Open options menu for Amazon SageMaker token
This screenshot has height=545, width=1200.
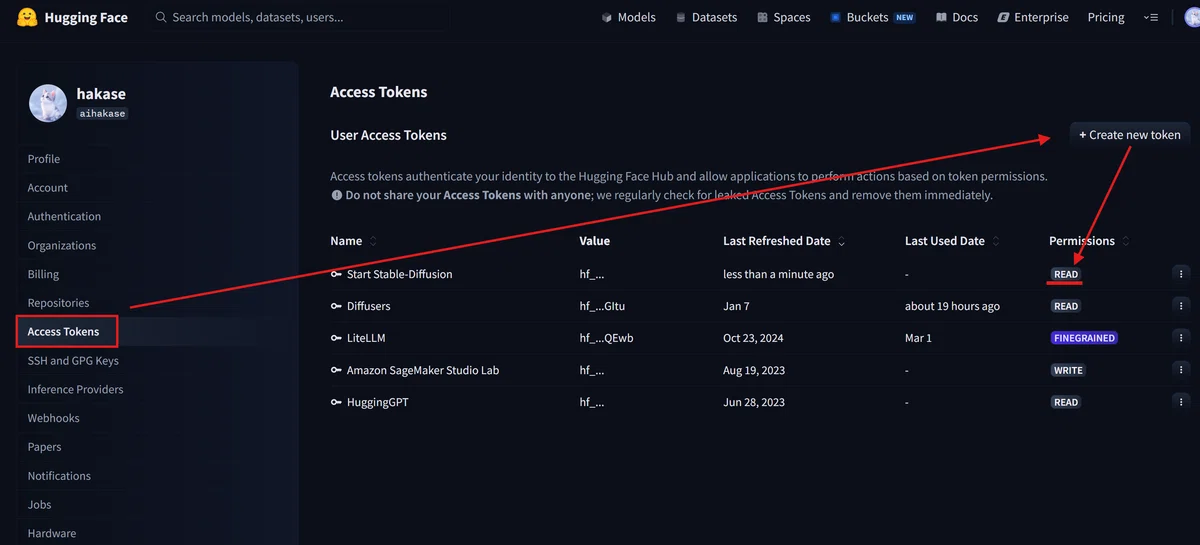[1181, 370]
